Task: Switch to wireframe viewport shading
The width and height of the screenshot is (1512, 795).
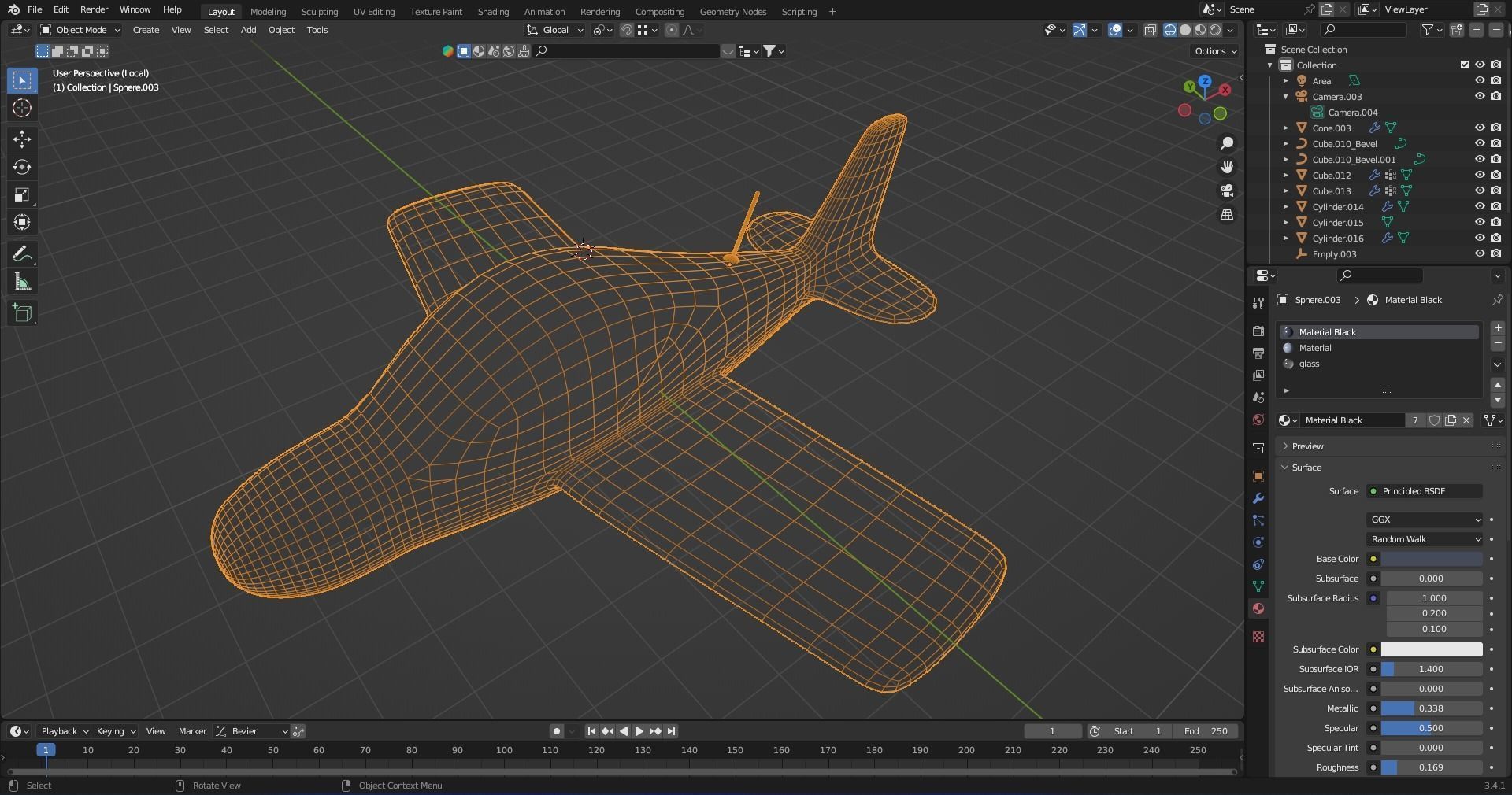Action: [x=1170, y=30]
